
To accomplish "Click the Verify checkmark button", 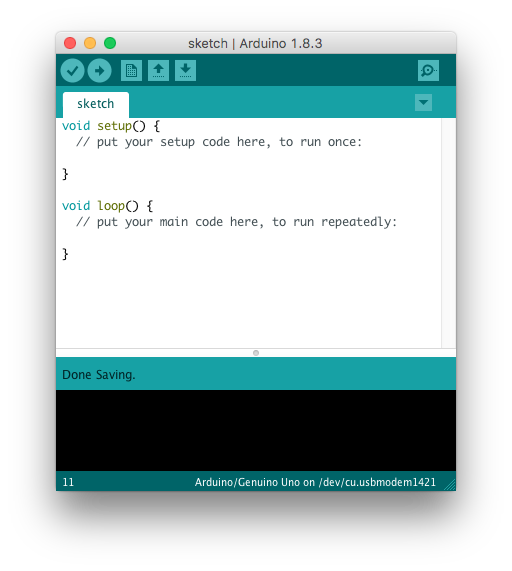I will [72, 70].
